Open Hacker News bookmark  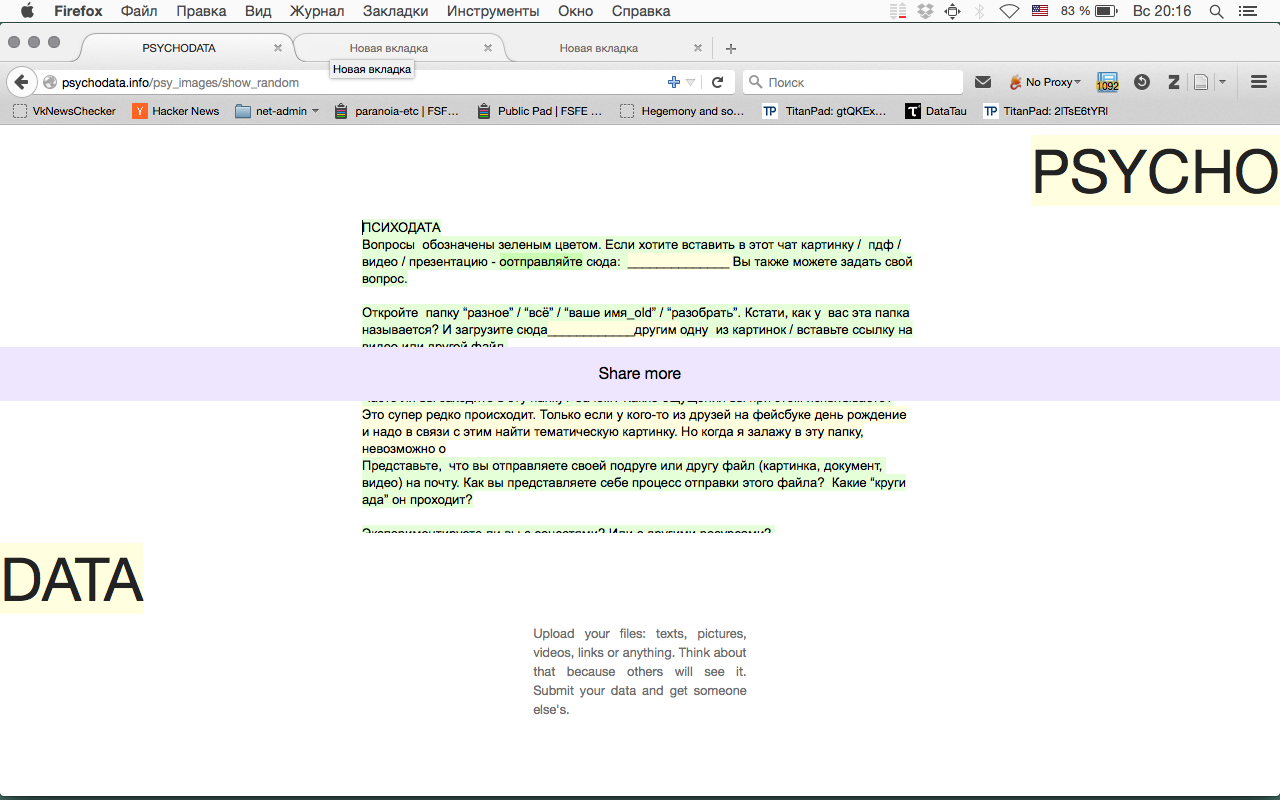tap(176, 111)
